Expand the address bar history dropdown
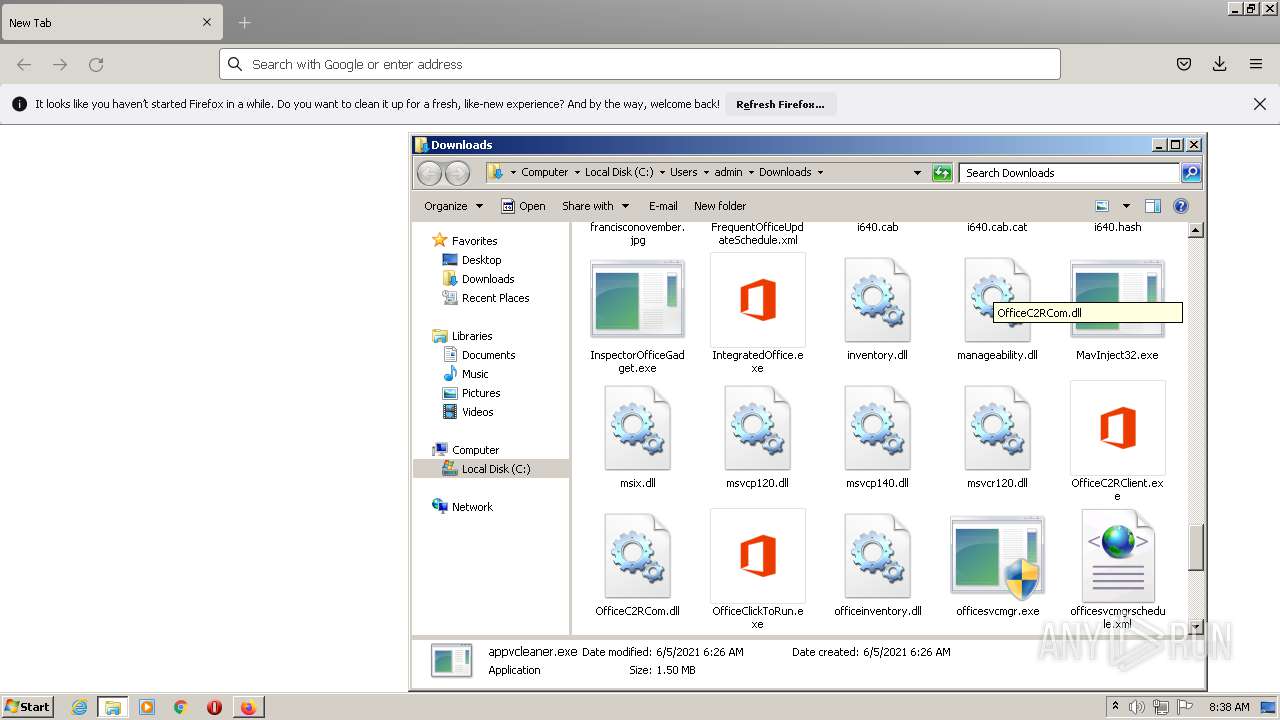This screenshot has height=720, width=1280. (x=917, y=173)
